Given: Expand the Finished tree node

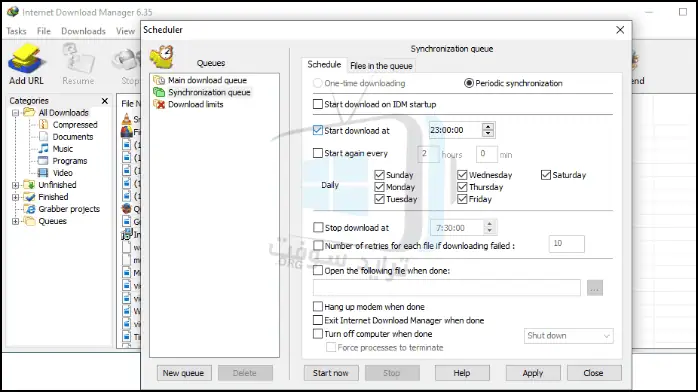Looking at the screenshot, I should (16, 197).
